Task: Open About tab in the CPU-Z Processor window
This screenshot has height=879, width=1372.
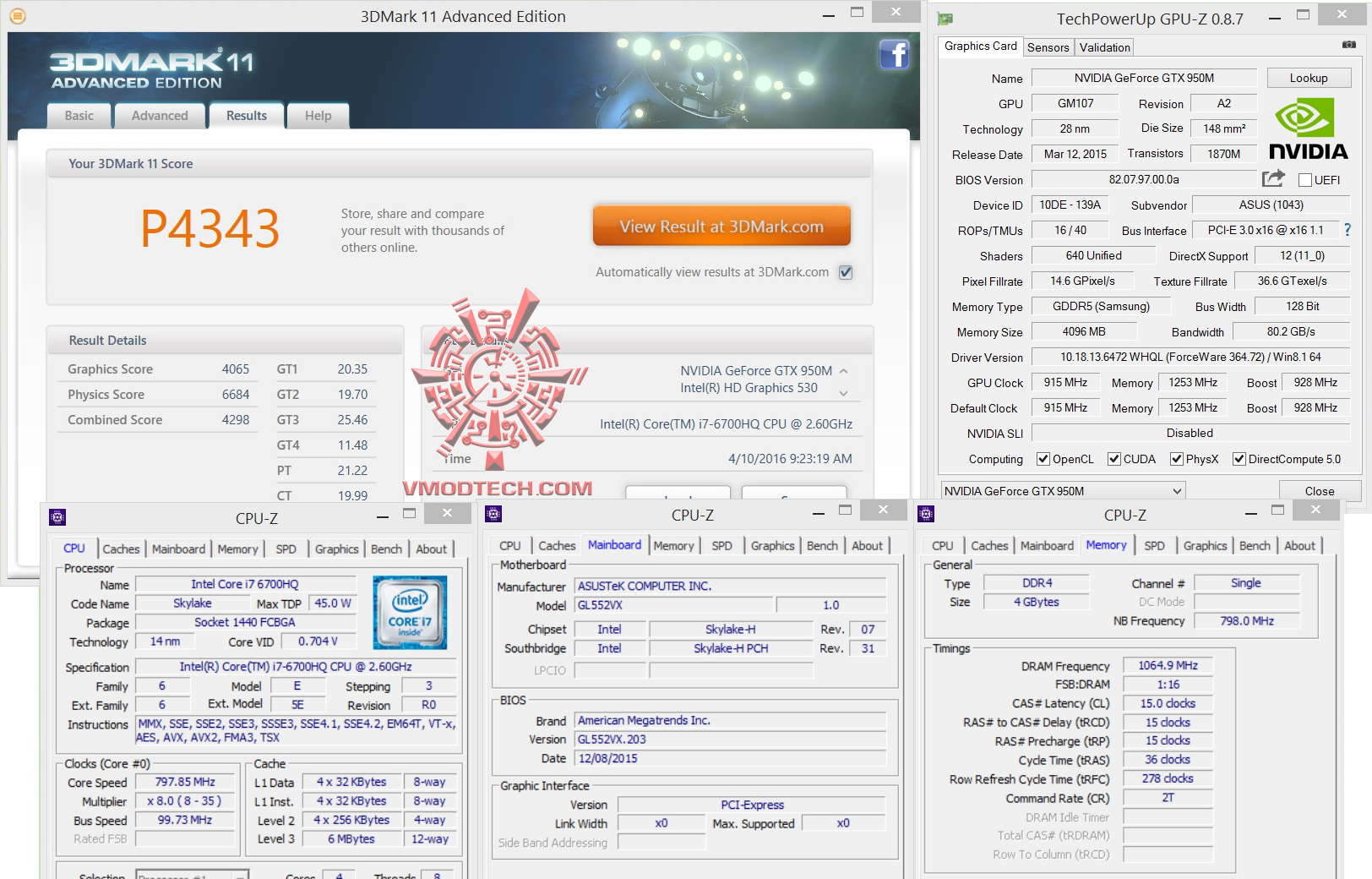Action: pyautogui.click(x=432, y=549)
